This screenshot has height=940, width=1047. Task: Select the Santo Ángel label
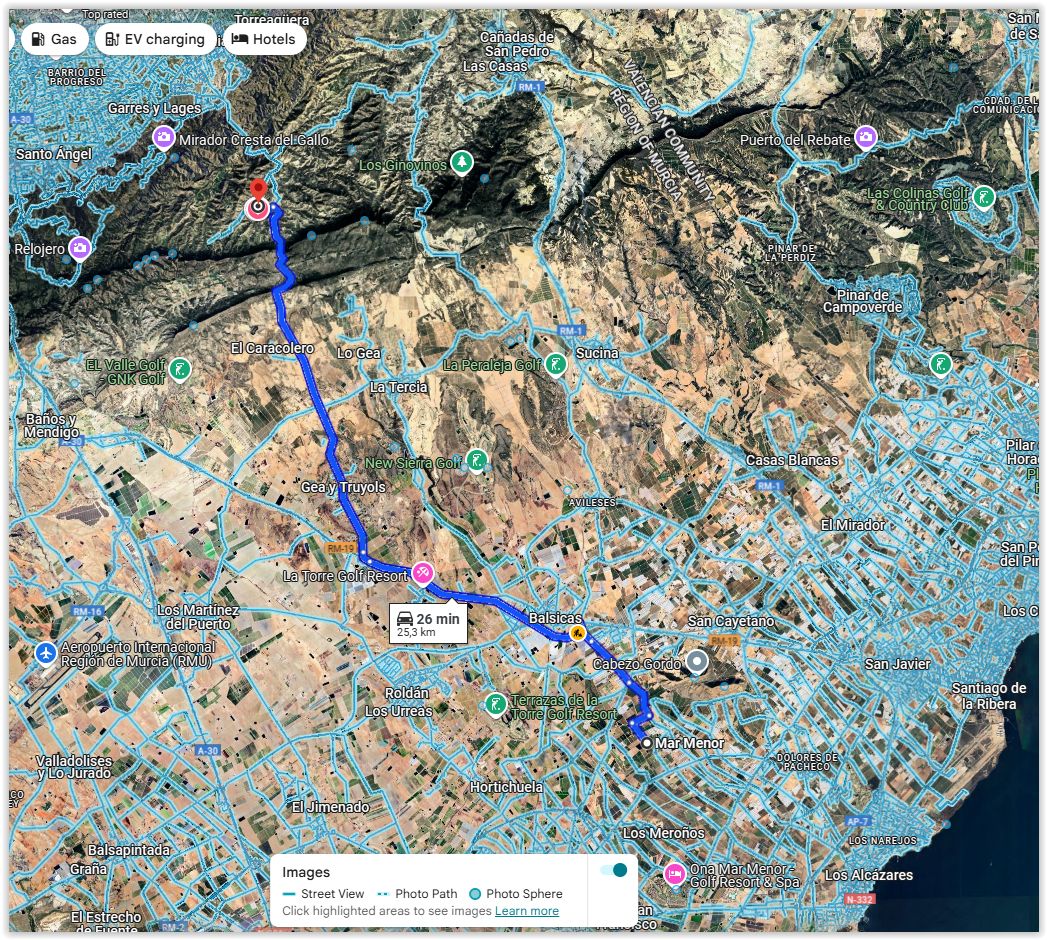[54, 154]
